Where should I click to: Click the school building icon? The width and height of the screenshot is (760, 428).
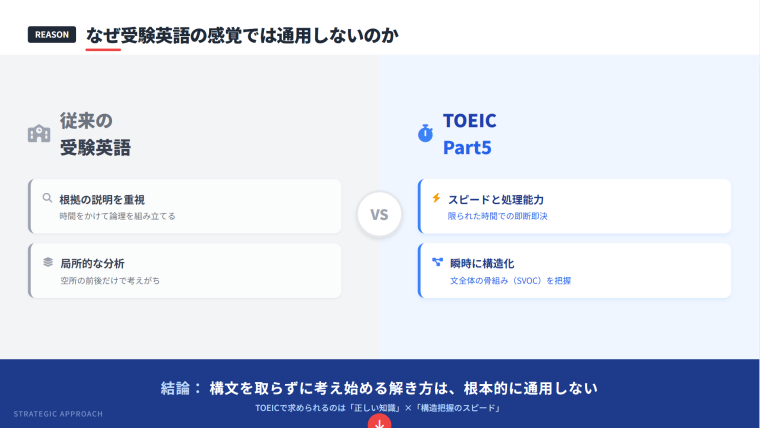(39, 134)
